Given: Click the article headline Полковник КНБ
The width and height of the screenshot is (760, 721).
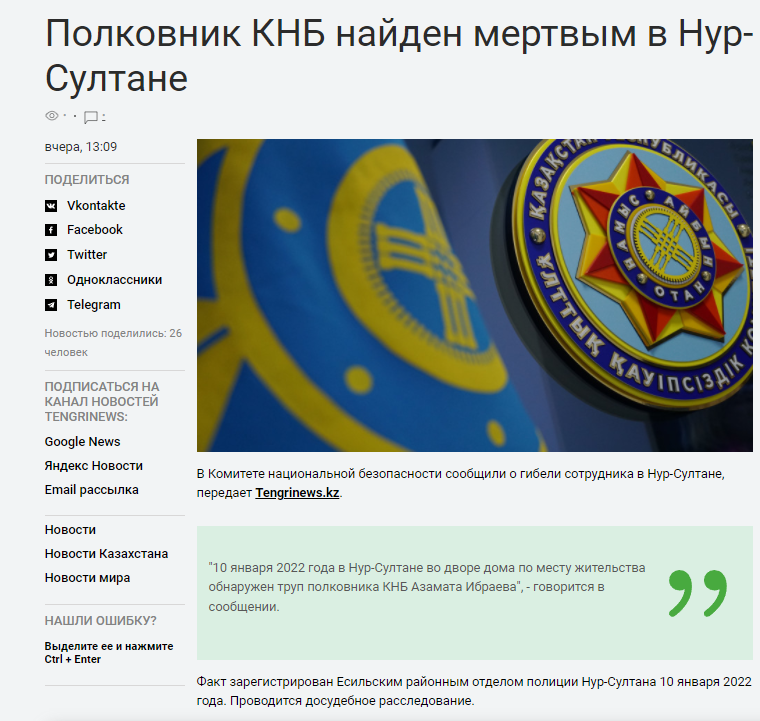Looking at the screenshot, I should pyautogui.click(x=399, y=56).
